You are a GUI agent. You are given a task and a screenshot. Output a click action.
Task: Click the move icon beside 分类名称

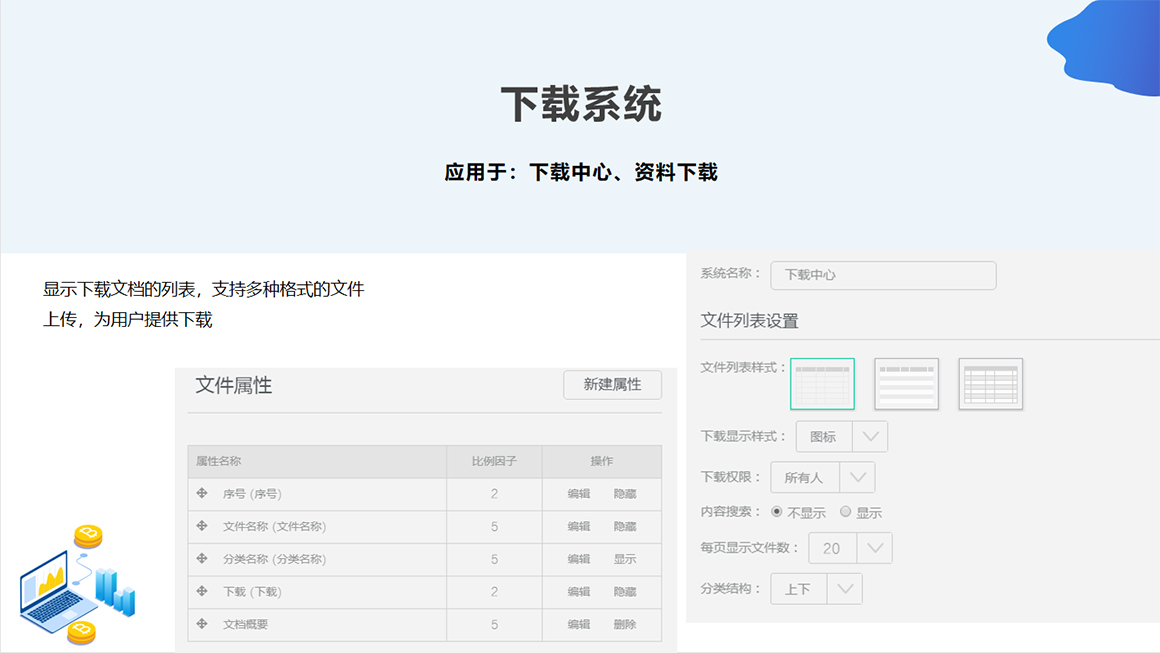pos(202,559)
